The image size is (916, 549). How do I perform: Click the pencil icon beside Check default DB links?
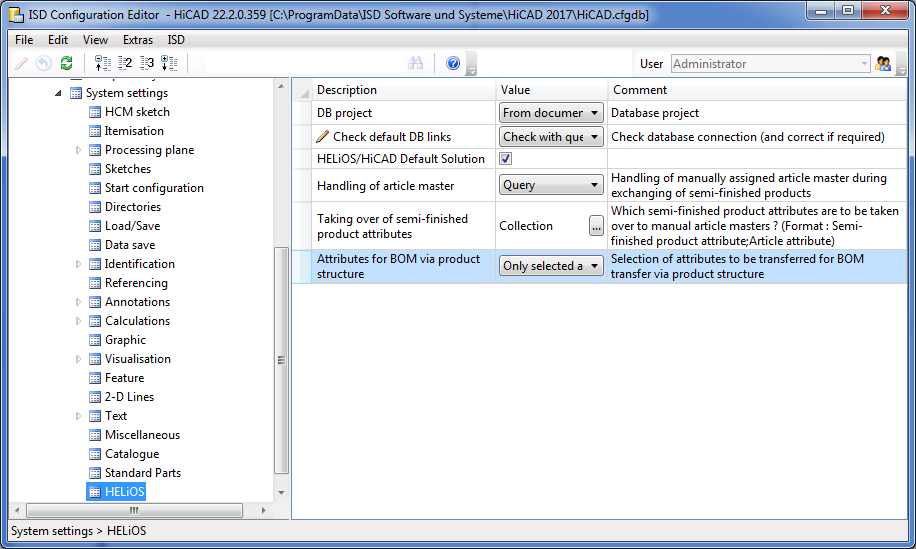(x=322, y=137)
